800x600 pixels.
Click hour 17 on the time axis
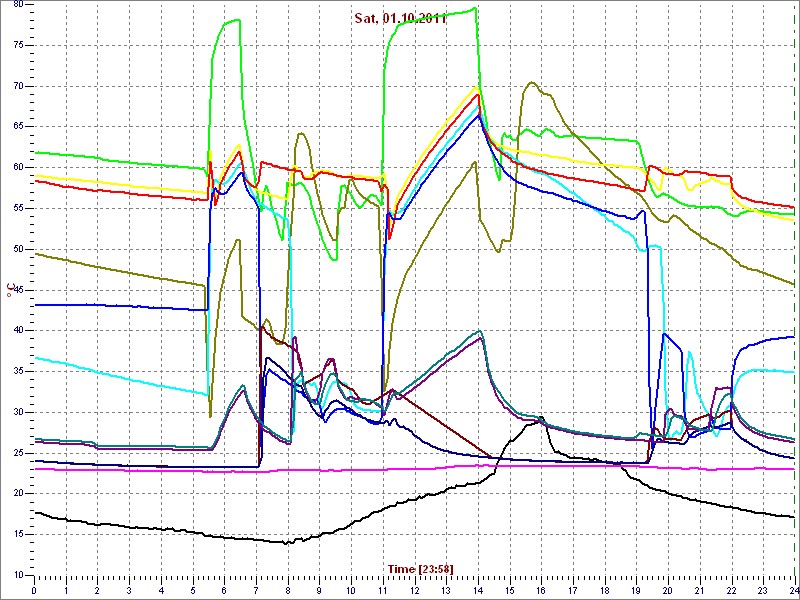coord(572,590)
